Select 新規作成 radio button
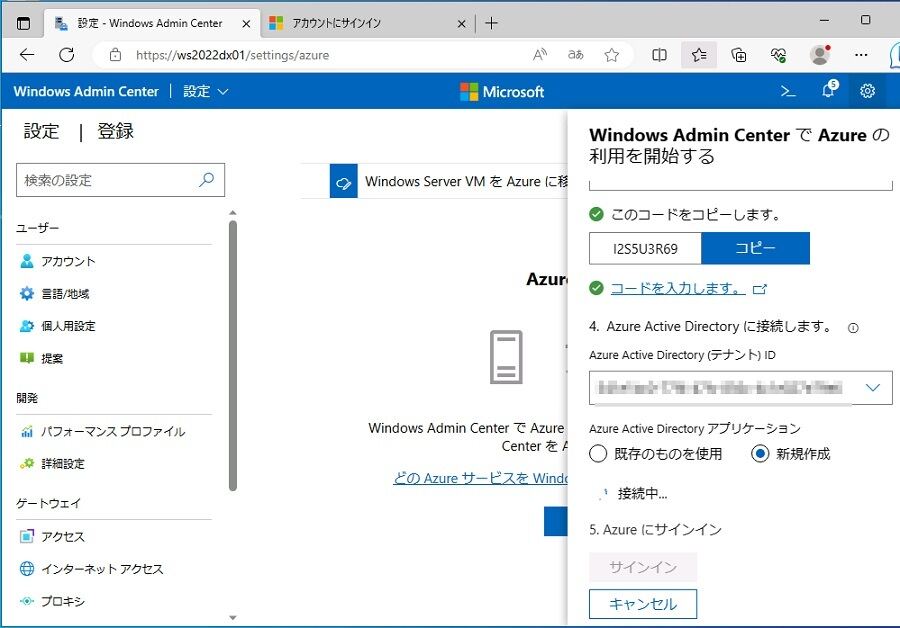The width and height of the screenshot is (900, 628). [760, 453]
